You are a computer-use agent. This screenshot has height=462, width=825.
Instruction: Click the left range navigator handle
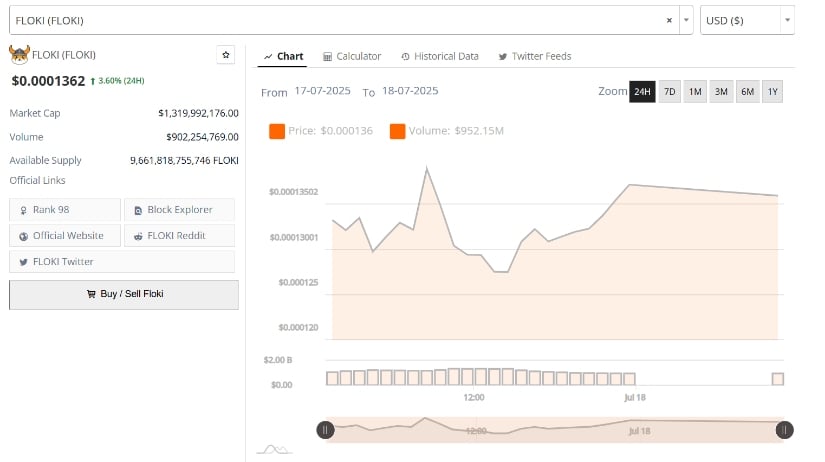tap(325, 430)
